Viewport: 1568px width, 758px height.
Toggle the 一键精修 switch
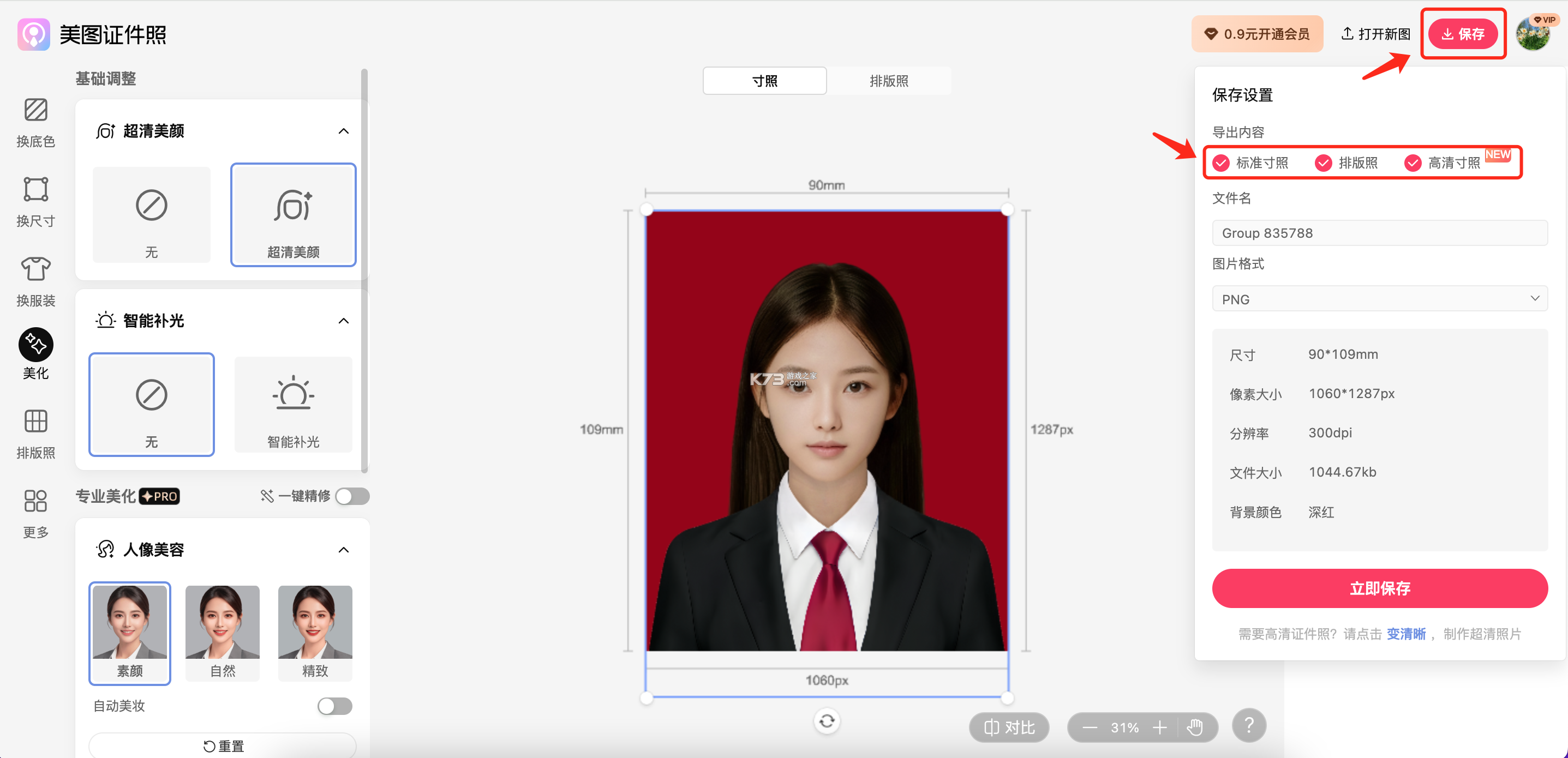coord(352,496)
